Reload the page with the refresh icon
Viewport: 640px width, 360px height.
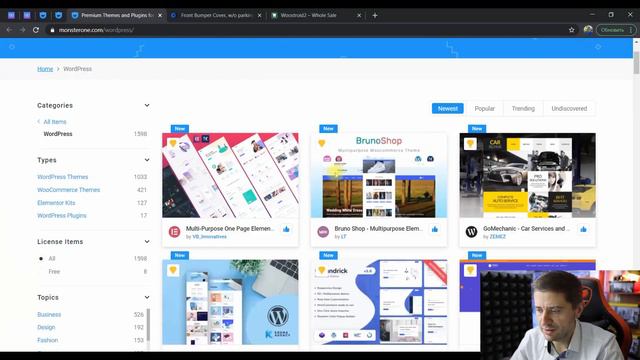tap(36, 30)
